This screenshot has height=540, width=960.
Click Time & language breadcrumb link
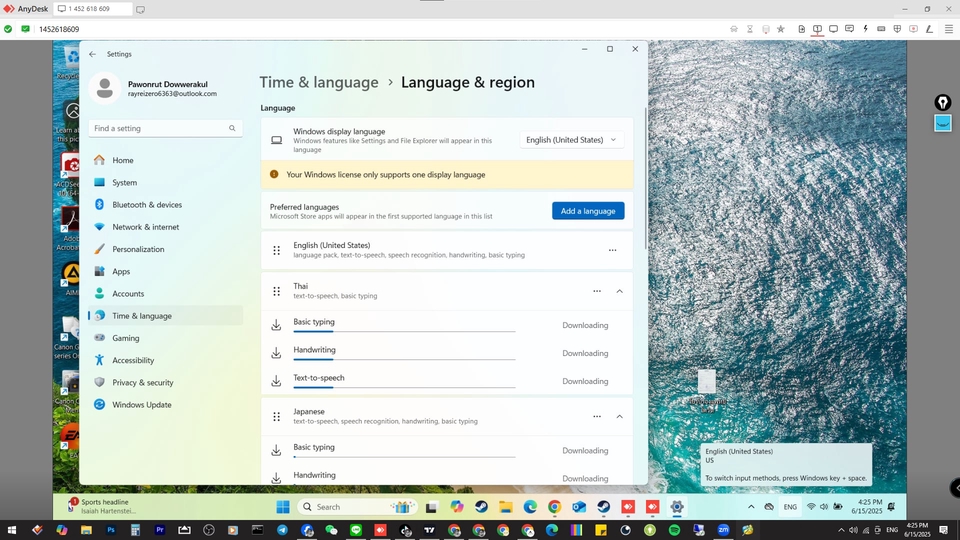(x=319, y=83)
